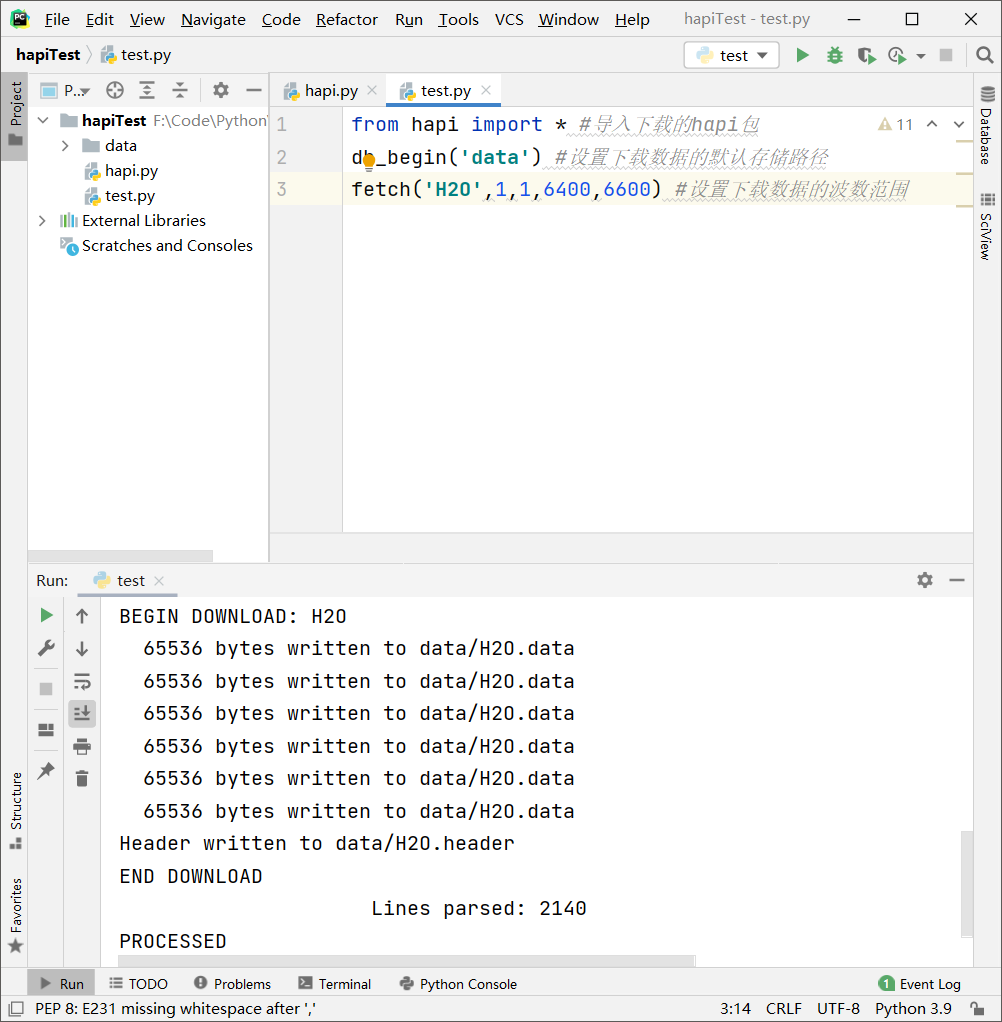Screen dimensions: 1002x1022
Task: Open the Problems tool window
Action: tap(233, 984)
